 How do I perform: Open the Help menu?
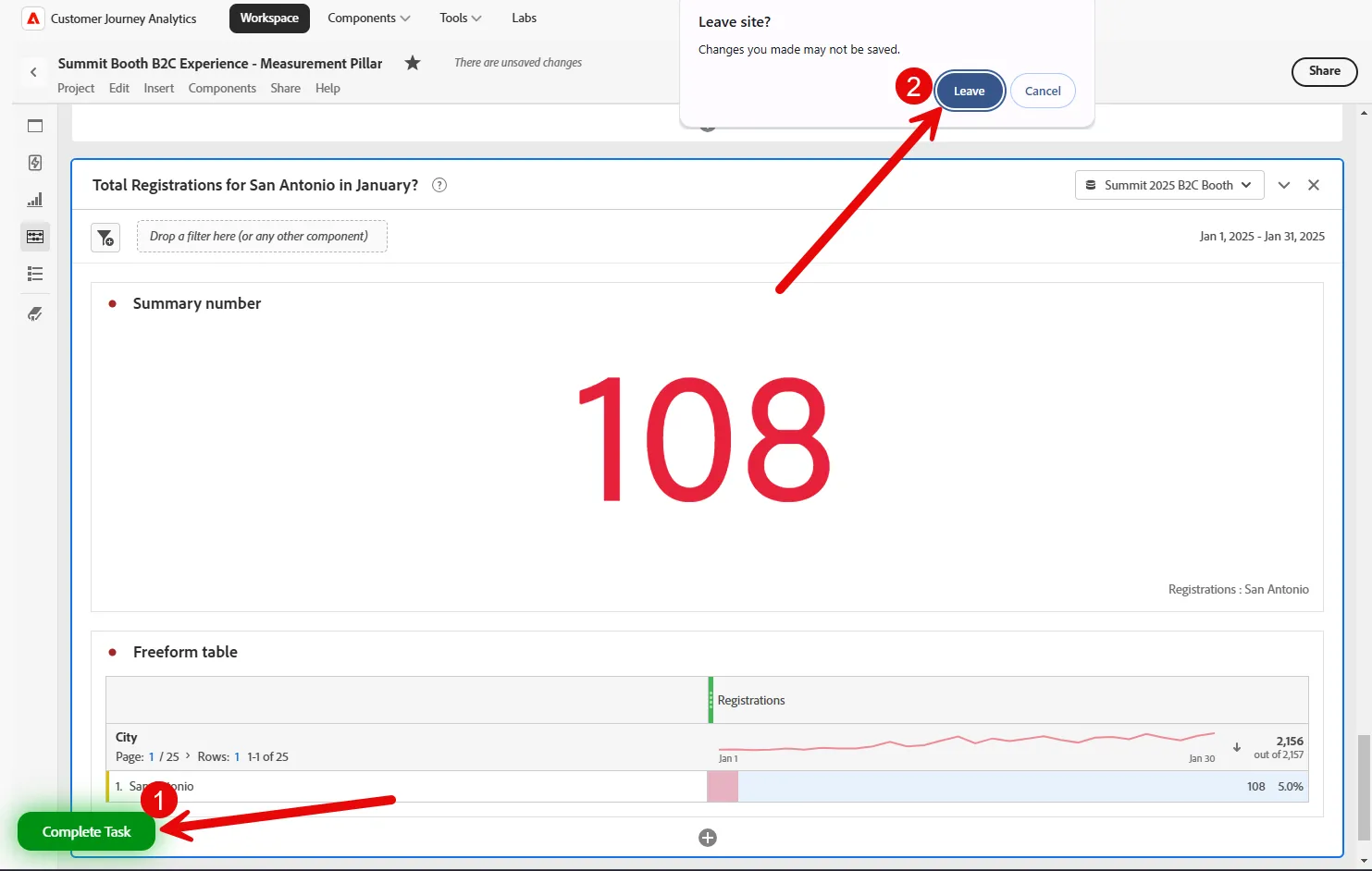(328, 88)
